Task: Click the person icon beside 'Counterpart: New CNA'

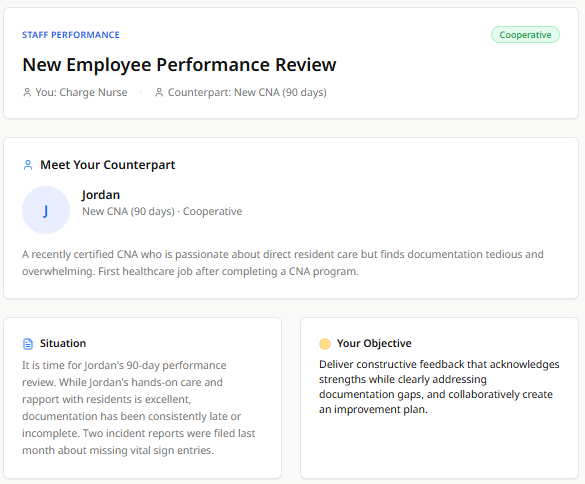Action: point(159,92)
